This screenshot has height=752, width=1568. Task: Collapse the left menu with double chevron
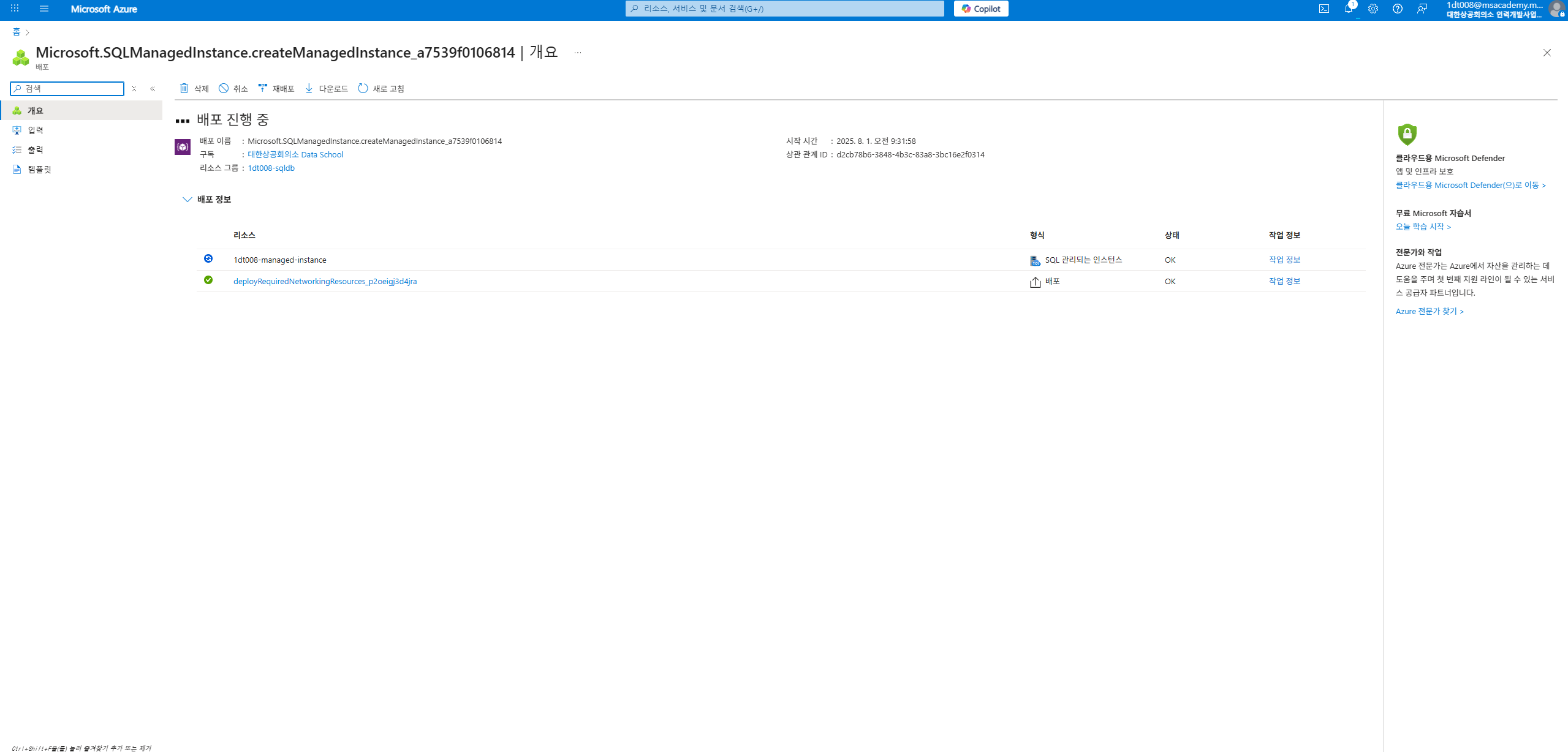click(153, 89)
